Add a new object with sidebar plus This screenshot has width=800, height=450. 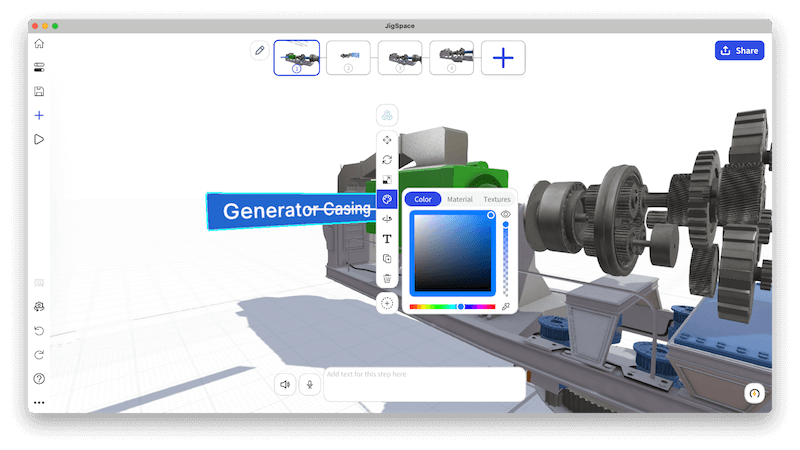39,115
